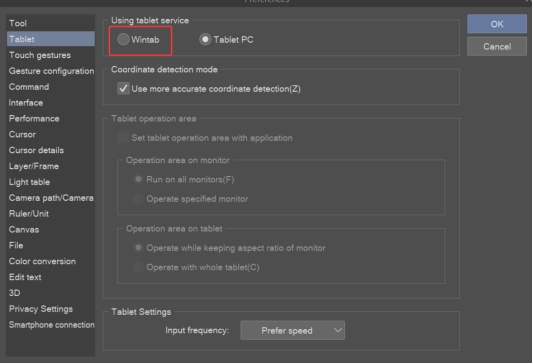Click the Input frequency label
Viewport: 533px width, 364px height.
(x=197, y=330)
